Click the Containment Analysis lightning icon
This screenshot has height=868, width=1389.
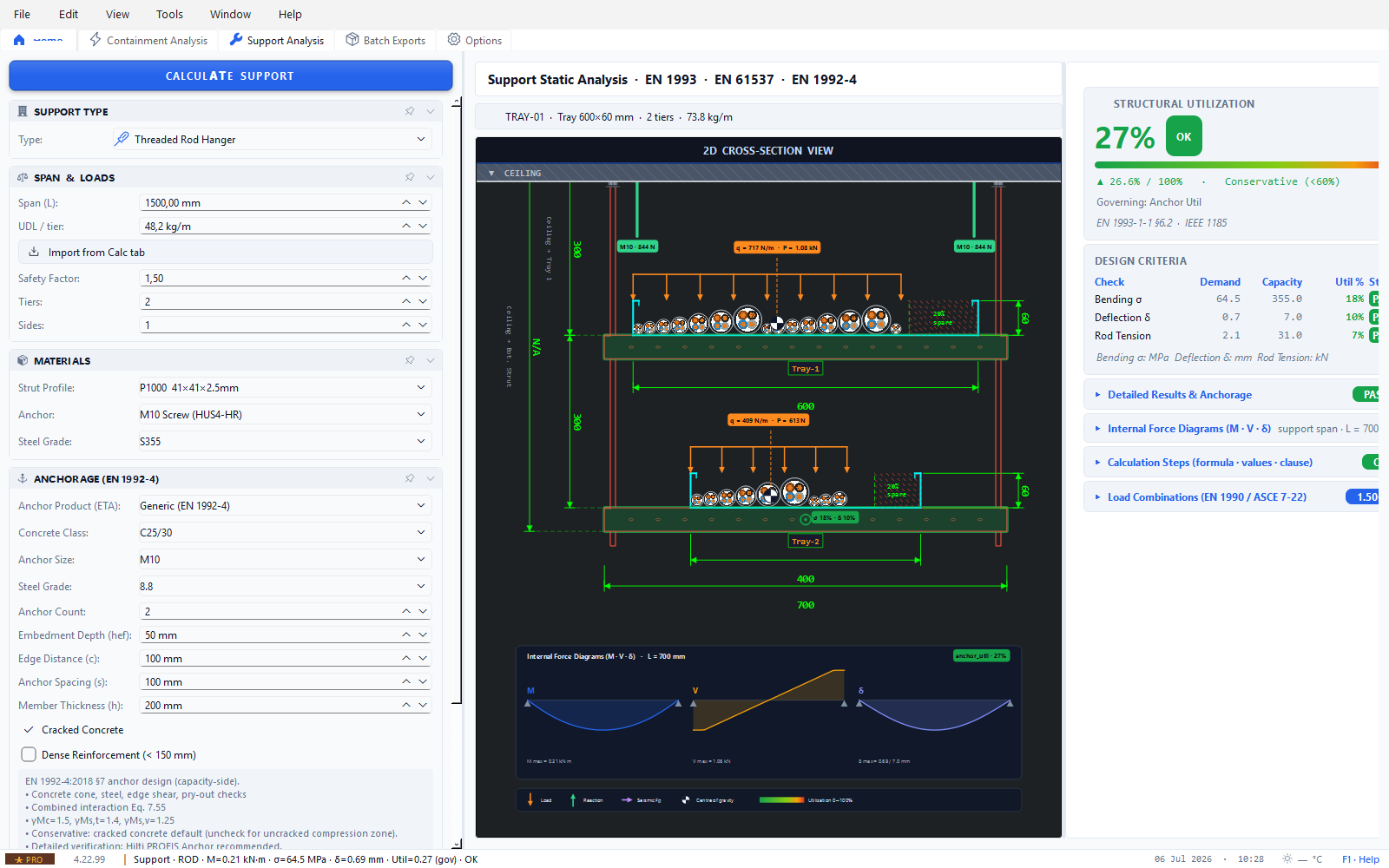[x=95, y=40]
